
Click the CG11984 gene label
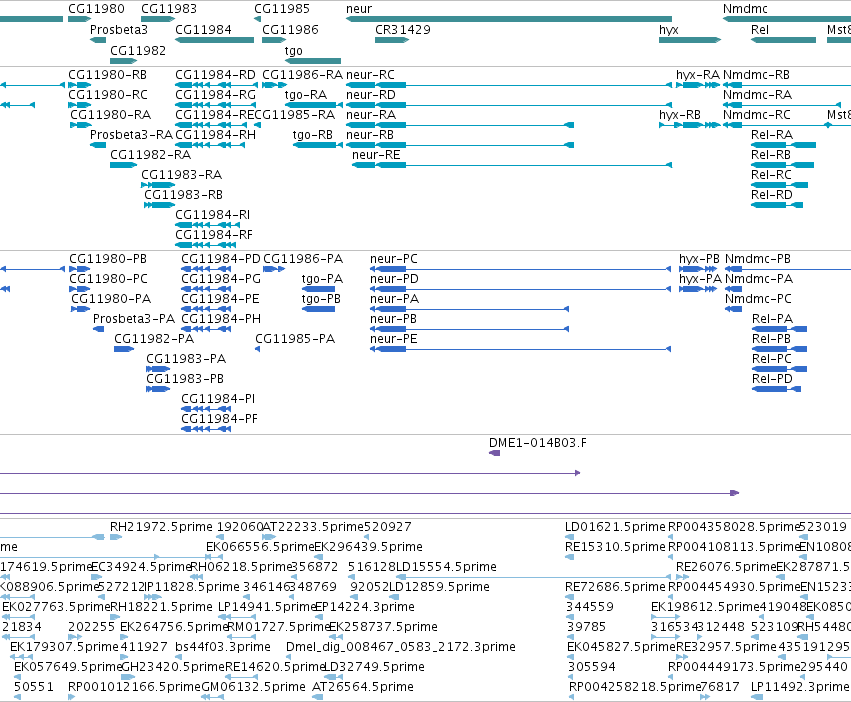(x=203, y=29)
